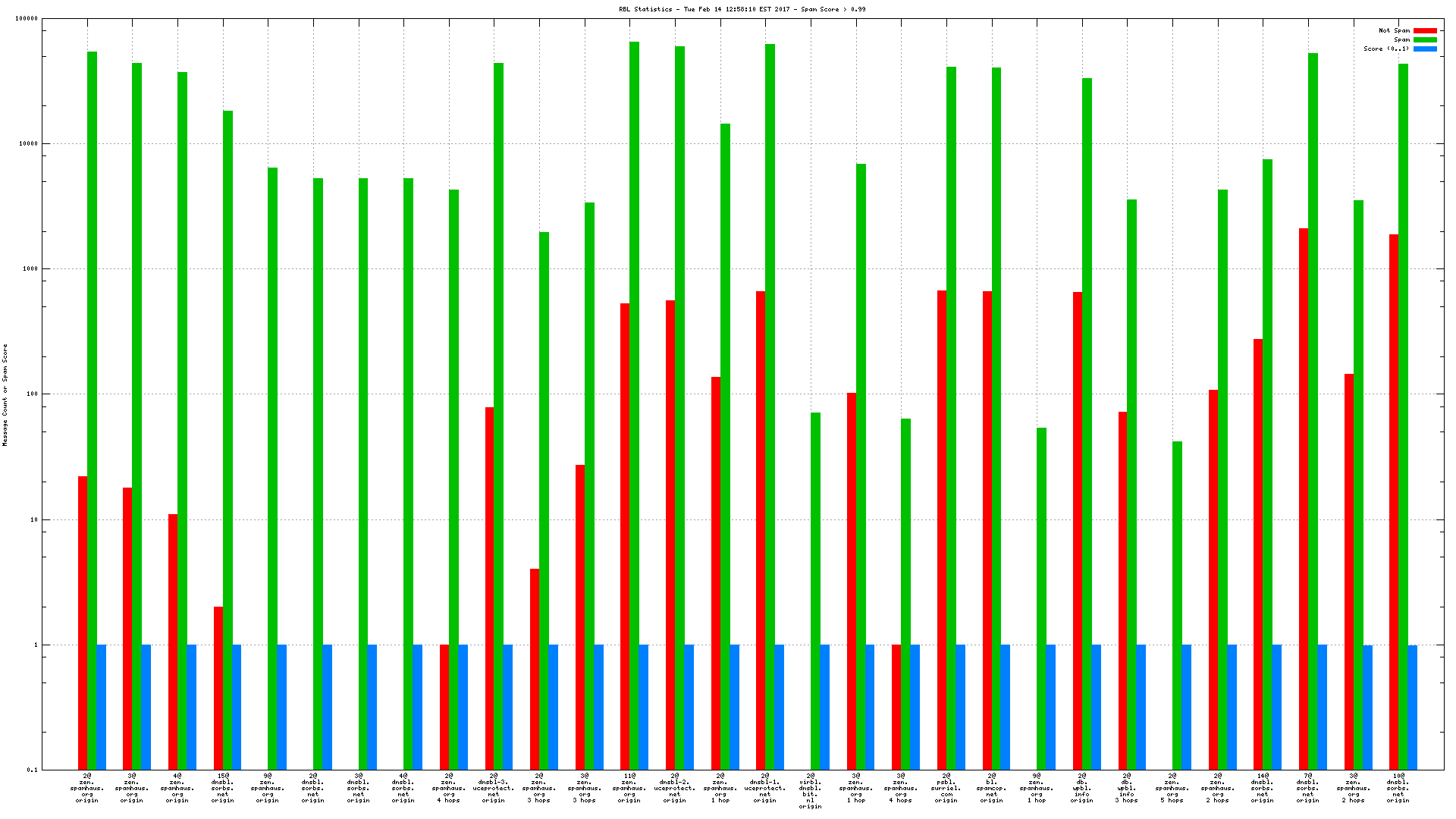This screenshot has height=819, width=1456.
Task: Click the dnsbl-1.uceprotect.net axis label
Action: pos(764,788)
